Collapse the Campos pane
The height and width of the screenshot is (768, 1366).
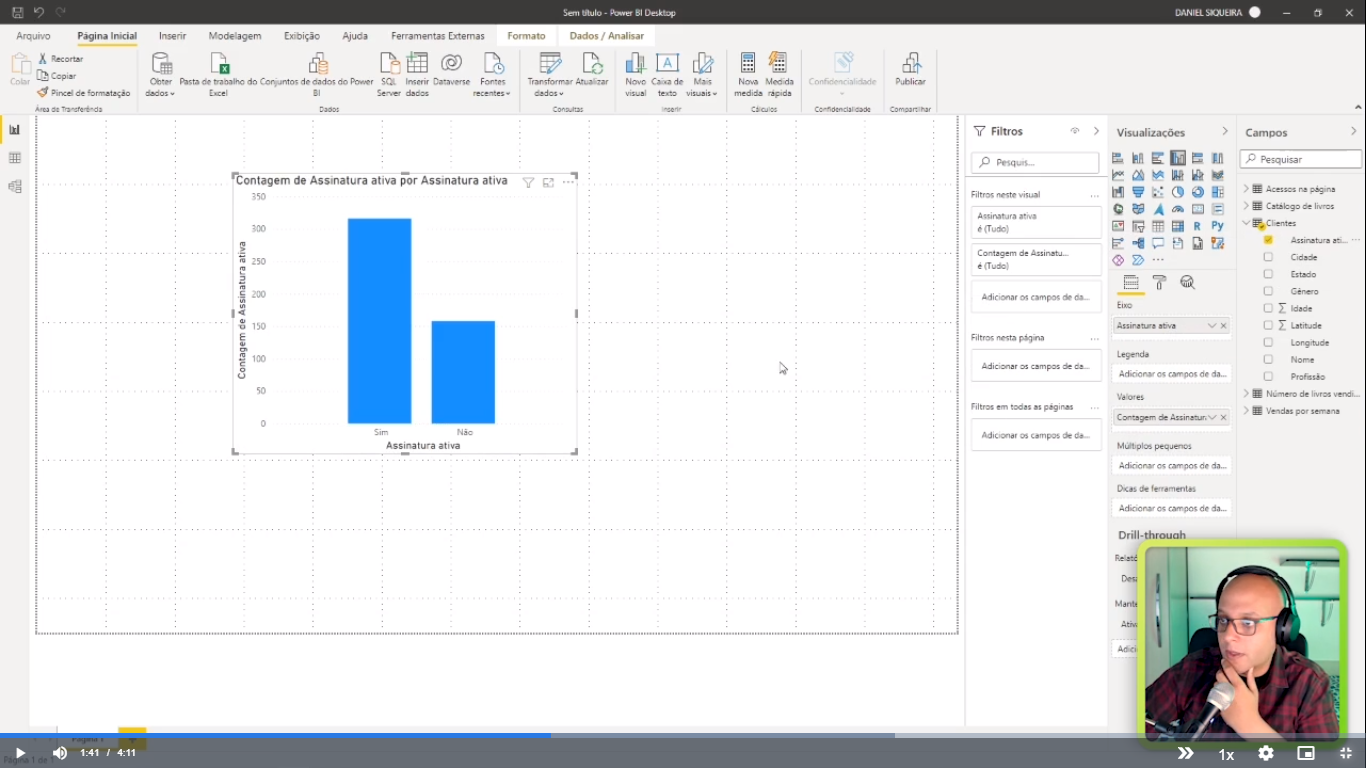1354,132
